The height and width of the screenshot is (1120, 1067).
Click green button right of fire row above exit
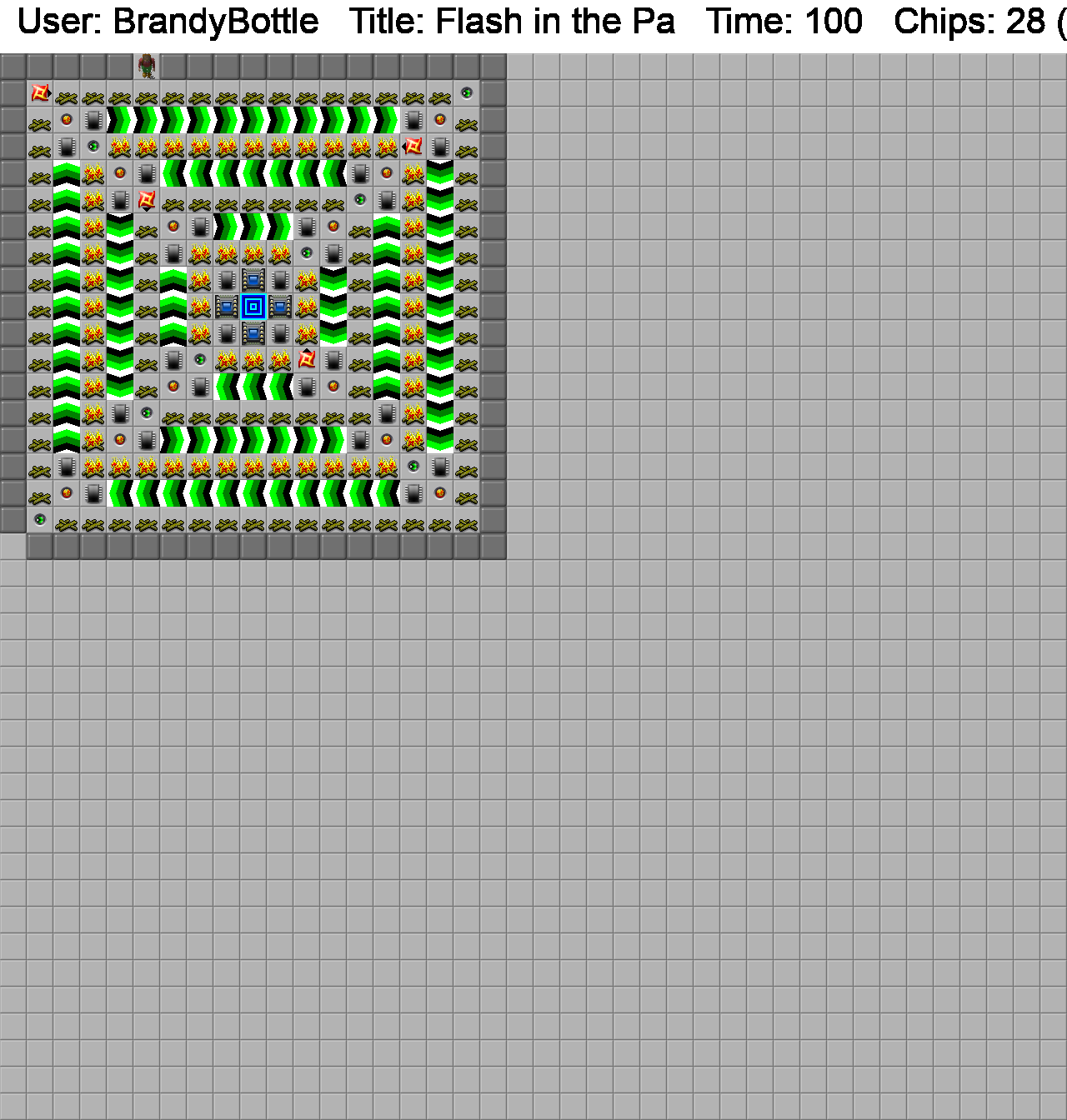307,253
